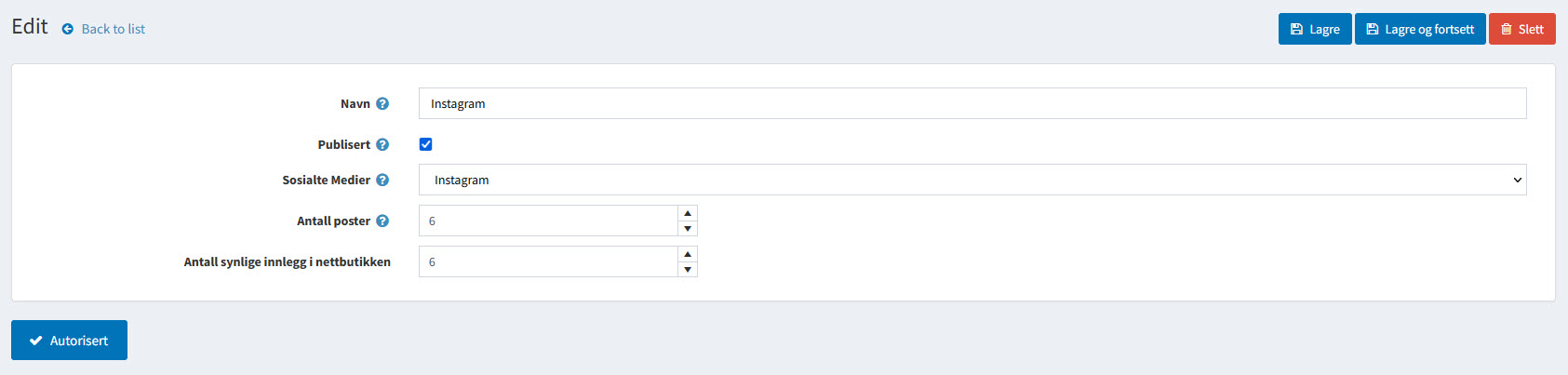Click the help icon beside Publisert
The image size is (1568, 375).
382,145
